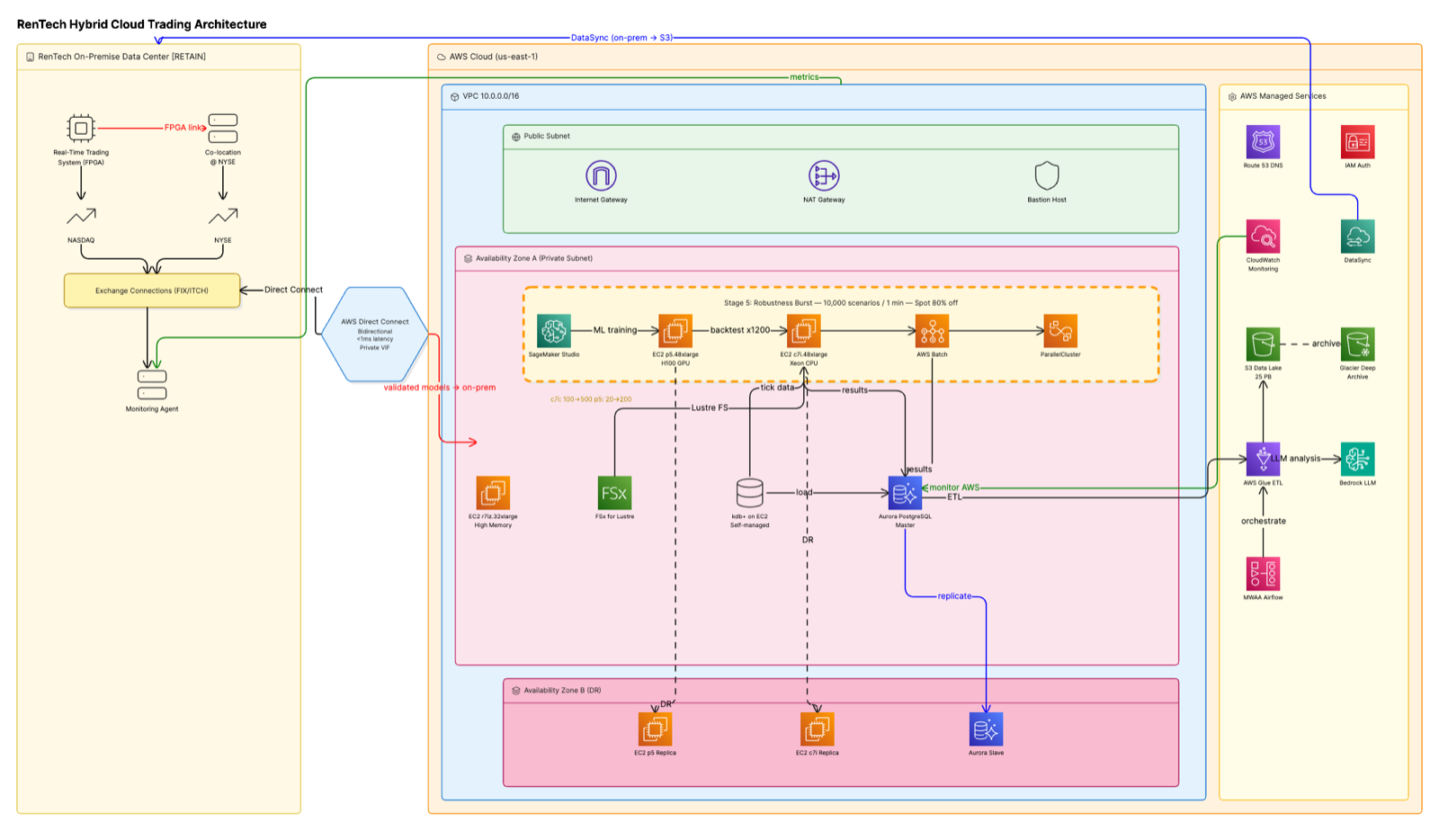
Task: Click the Availability Zone B (DR) layers icon
Action: 516,691
